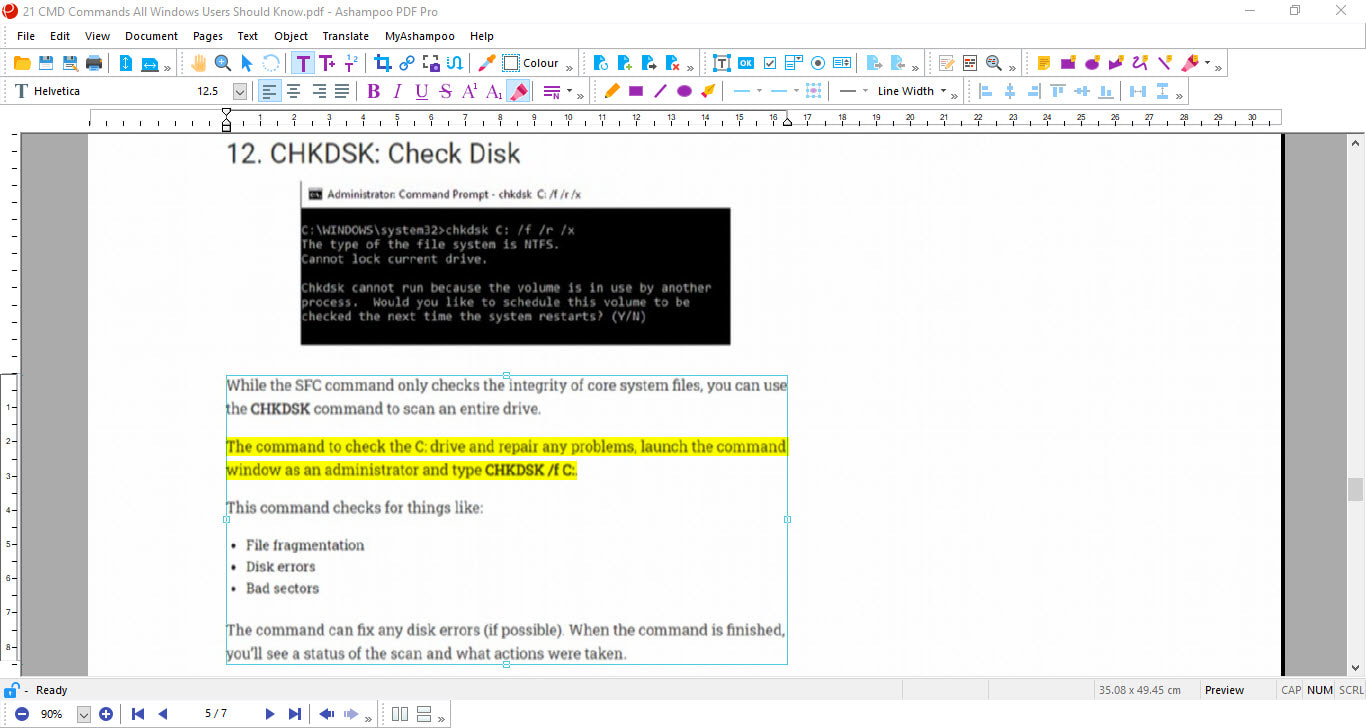
Task: Switch to two-page side-by-side layout
Action: click(400, 714)
